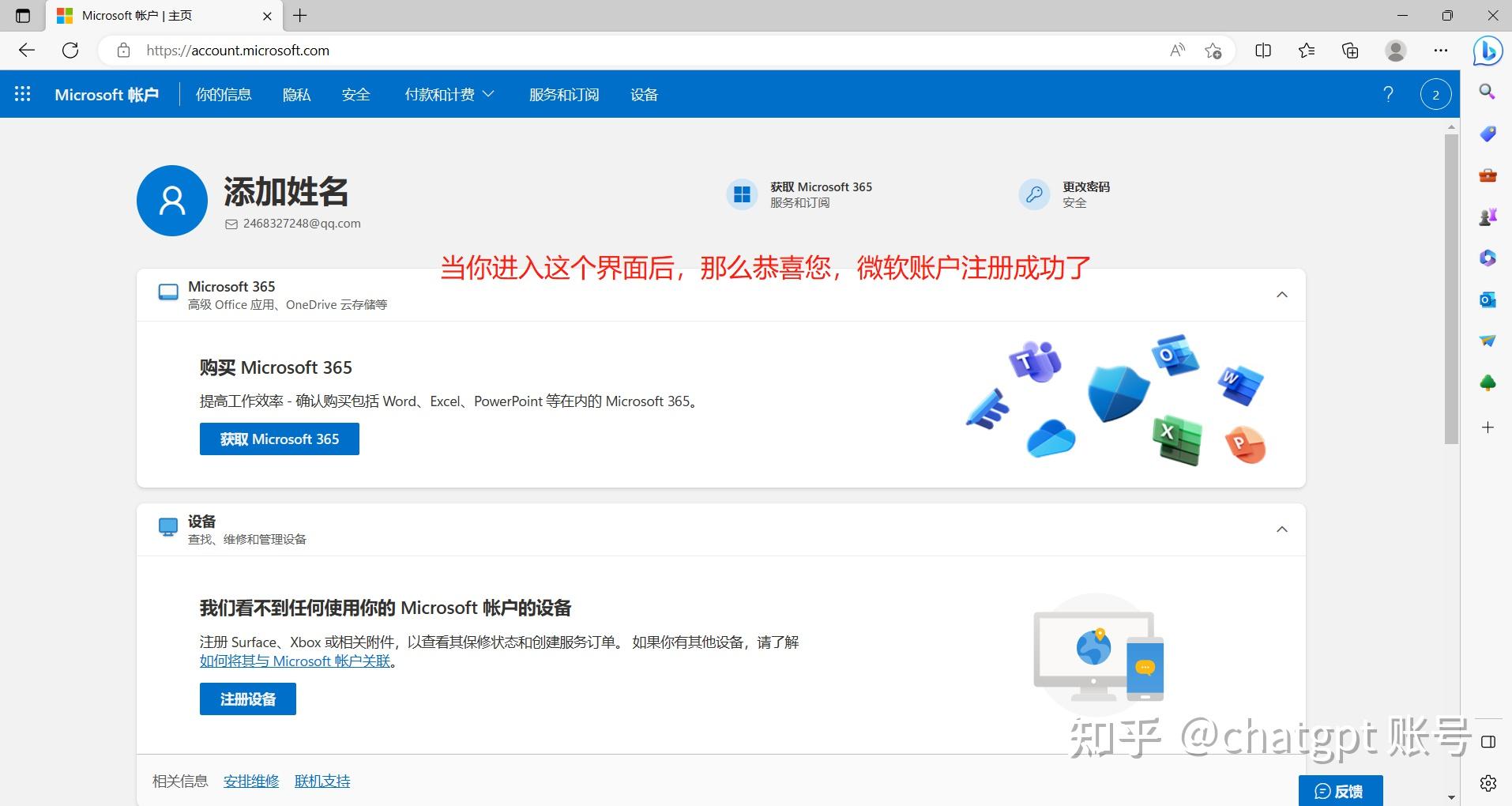
Task: Collapse the Microsoft 365 card chevron
Action: click(x=1282, y=295)
